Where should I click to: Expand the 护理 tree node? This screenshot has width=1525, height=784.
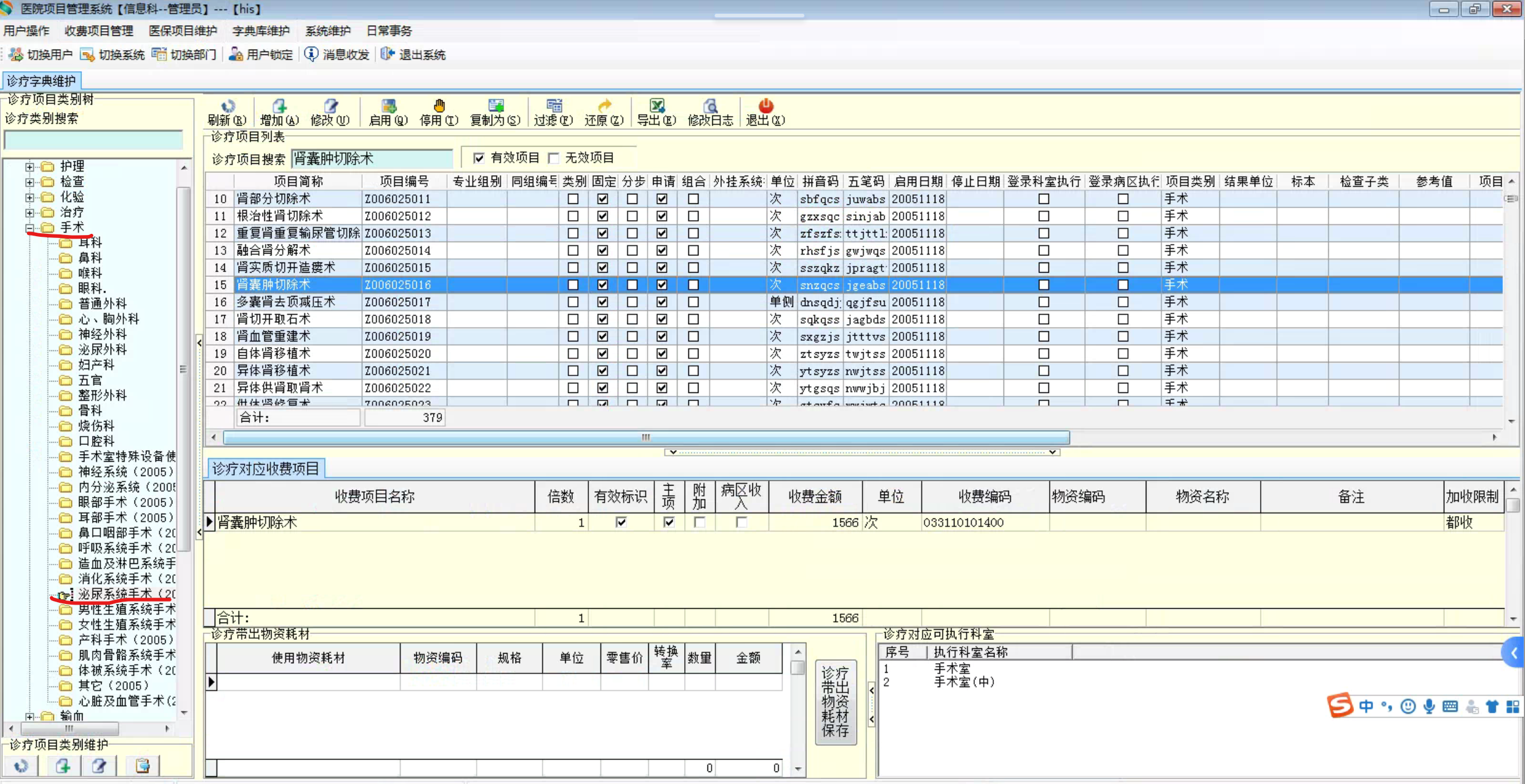point(29,166)
